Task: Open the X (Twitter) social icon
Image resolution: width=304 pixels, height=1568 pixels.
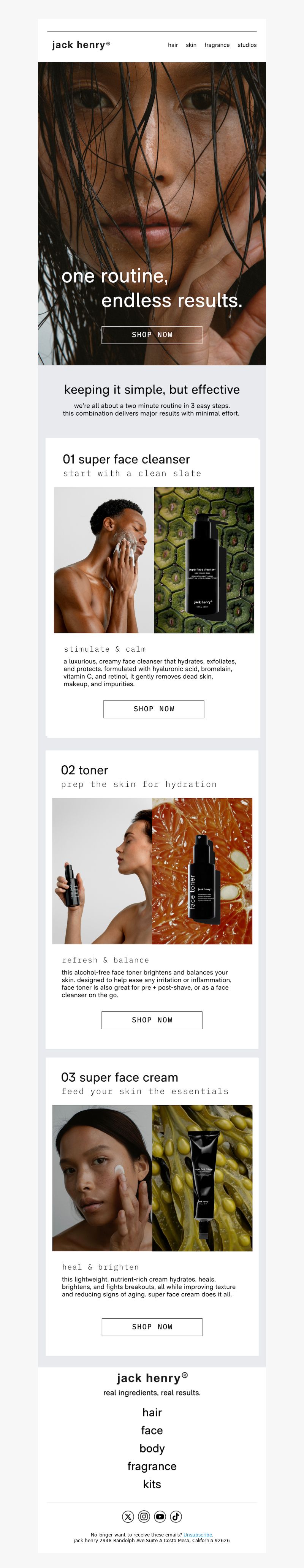Action: pyautogui.click(x=128, y=1516)
